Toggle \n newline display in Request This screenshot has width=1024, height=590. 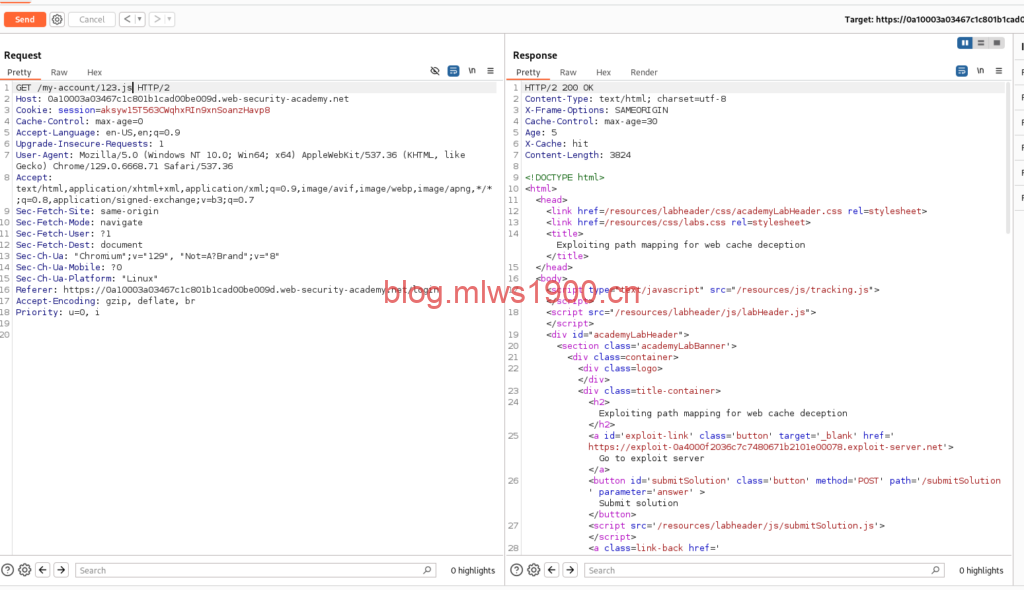click(472, 71)
